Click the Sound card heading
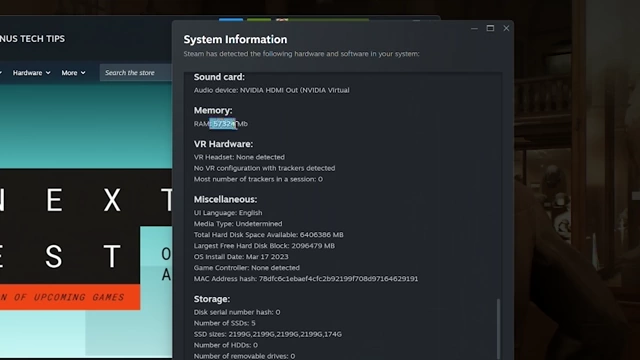The width and height of the screenshot is (640, 360). click(x=219, y=77)
